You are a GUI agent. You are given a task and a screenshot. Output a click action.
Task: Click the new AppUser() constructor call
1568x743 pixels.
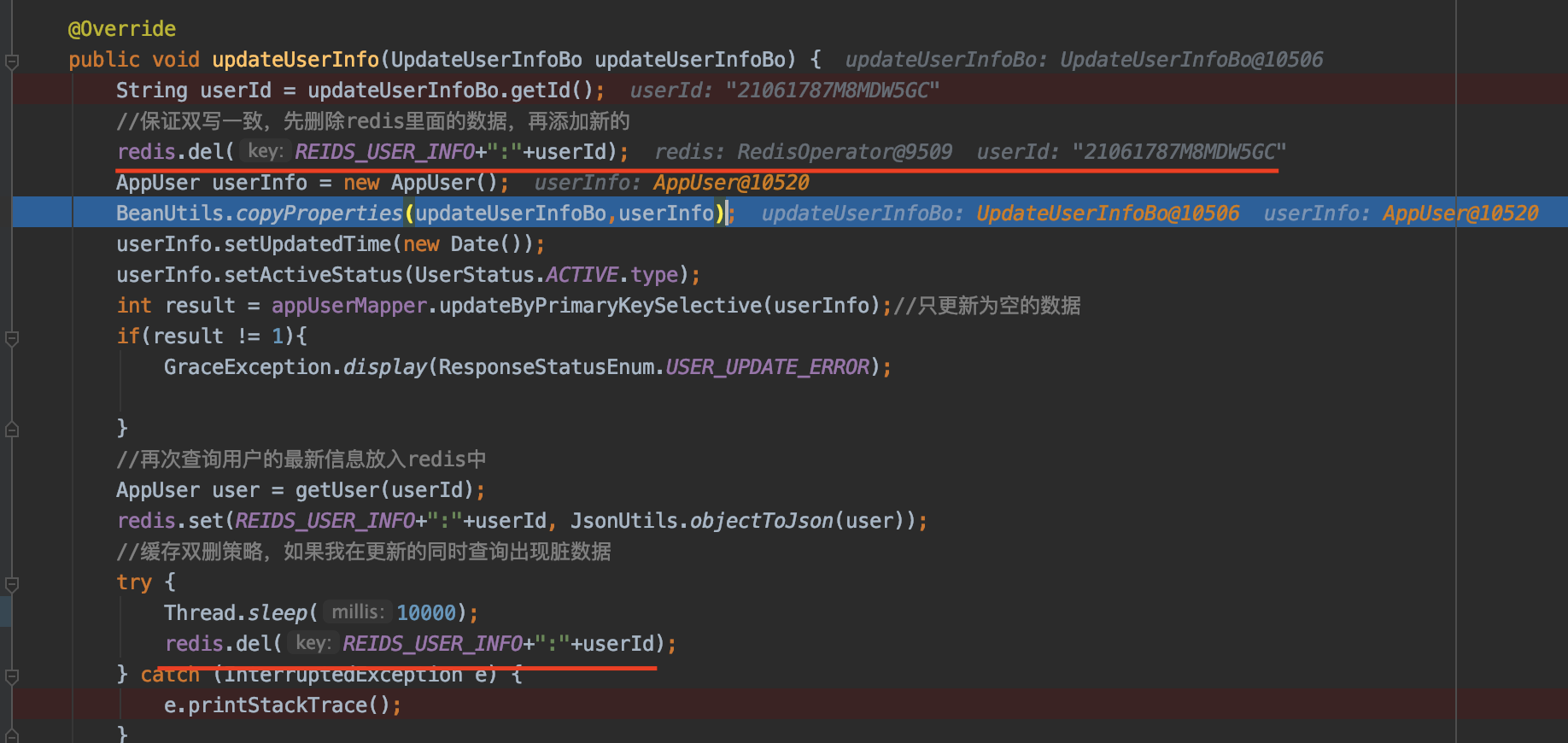[x=421, y=183]
